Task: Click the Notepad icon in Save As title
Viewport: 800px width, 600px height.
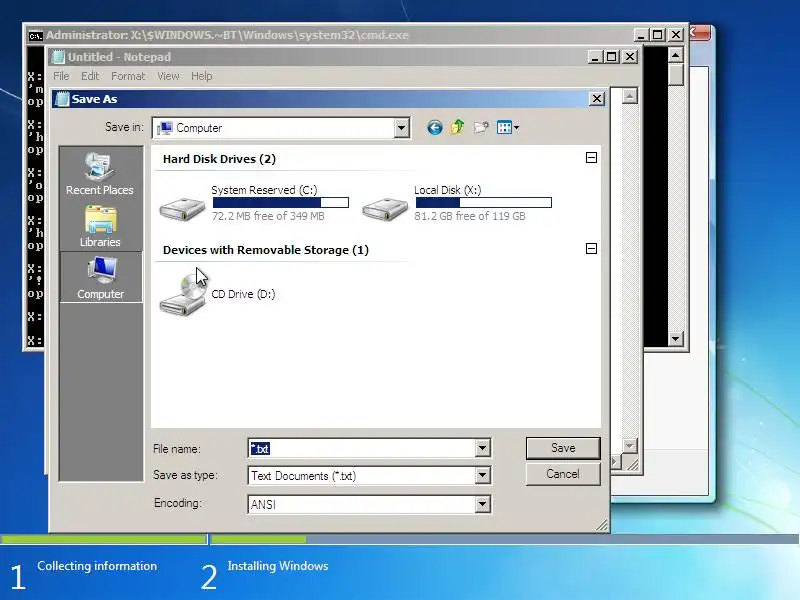Action: 62,99
